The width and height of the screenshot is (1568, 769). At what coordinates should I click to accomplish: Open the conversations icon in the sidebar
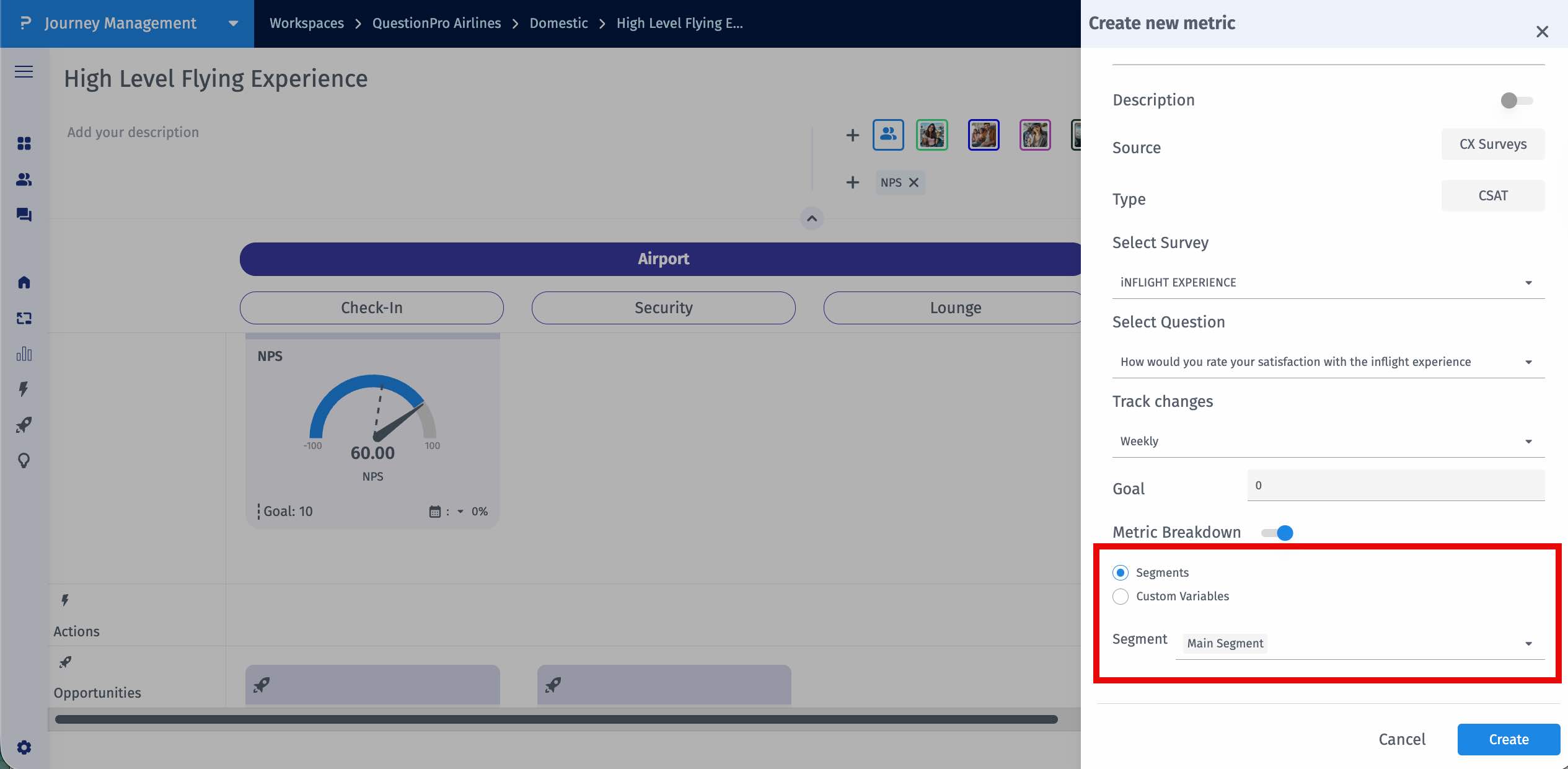coord(24,215)
